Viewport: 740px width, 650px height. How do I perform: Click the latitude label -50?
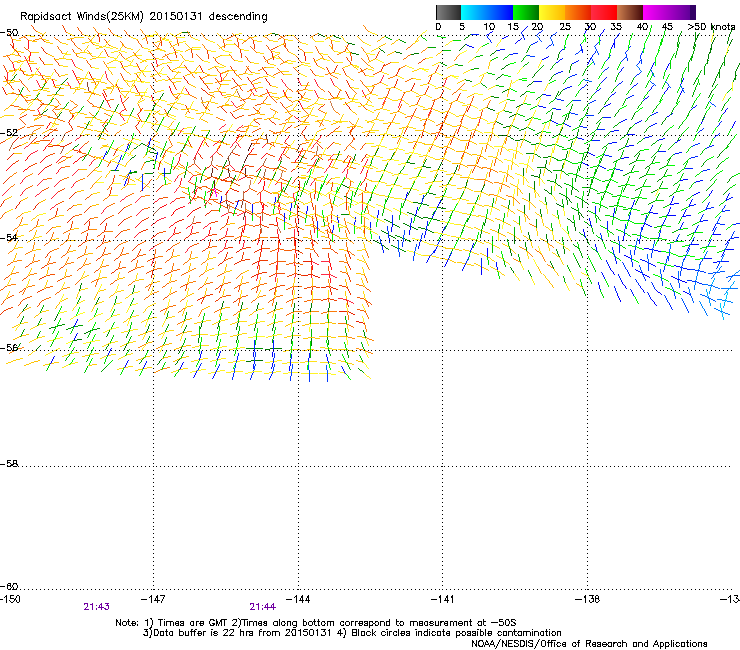(x=9, y=33)
